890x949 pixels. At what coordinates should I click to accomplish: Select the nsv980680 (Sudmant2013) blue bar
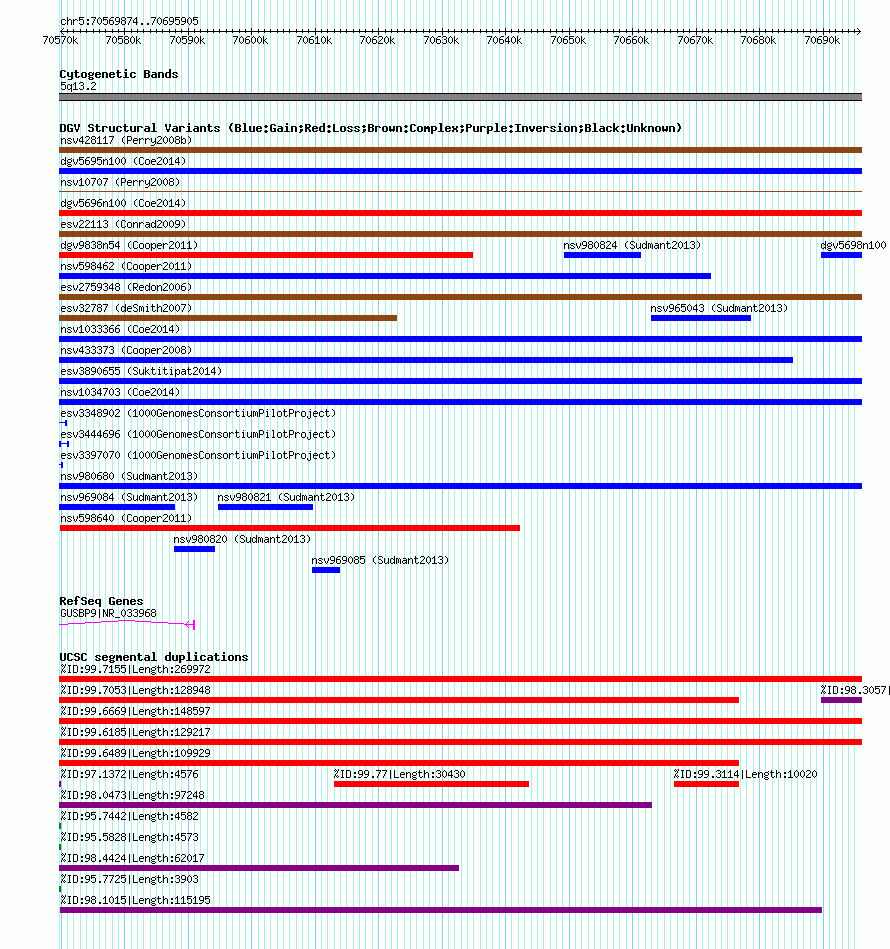tap(460, 486)
